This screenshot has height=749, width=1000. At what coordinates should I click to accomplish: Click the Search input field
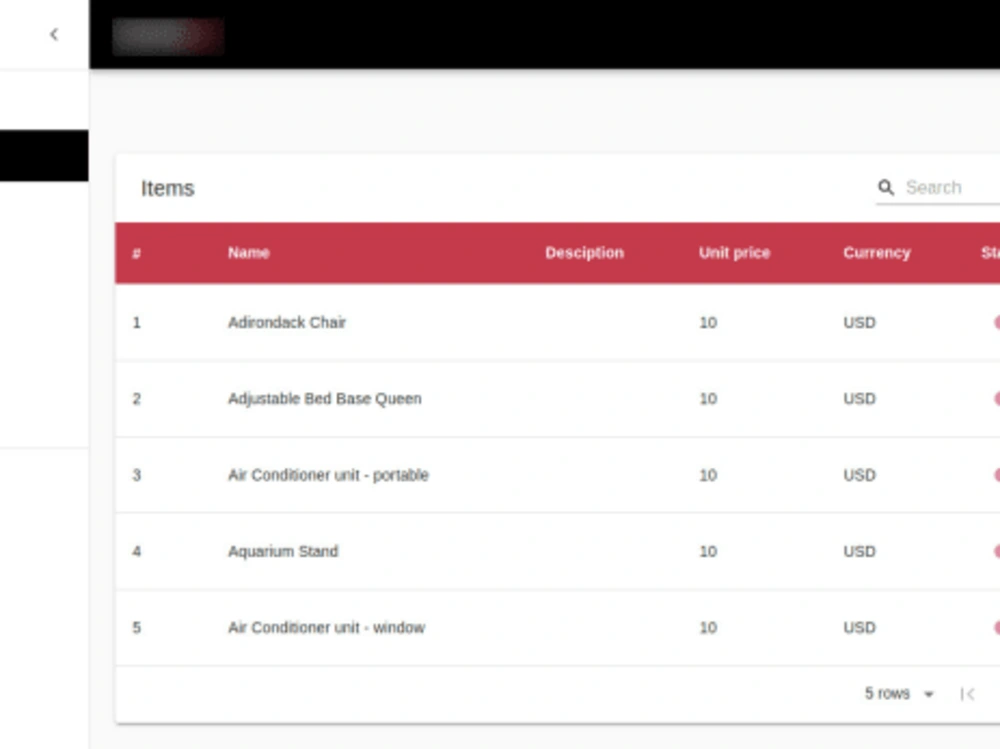click(952, 188)
